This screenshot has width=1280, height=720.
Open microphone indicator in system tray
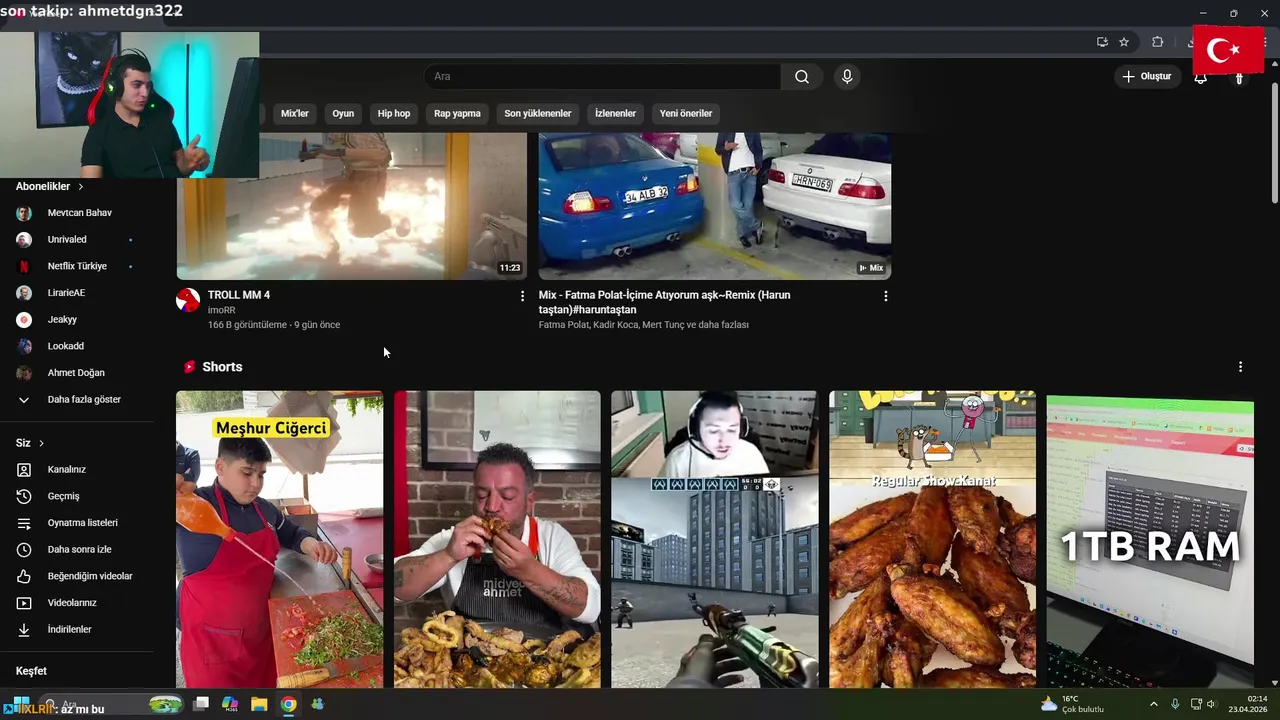pyautogui.click(x=1175, y=704)
